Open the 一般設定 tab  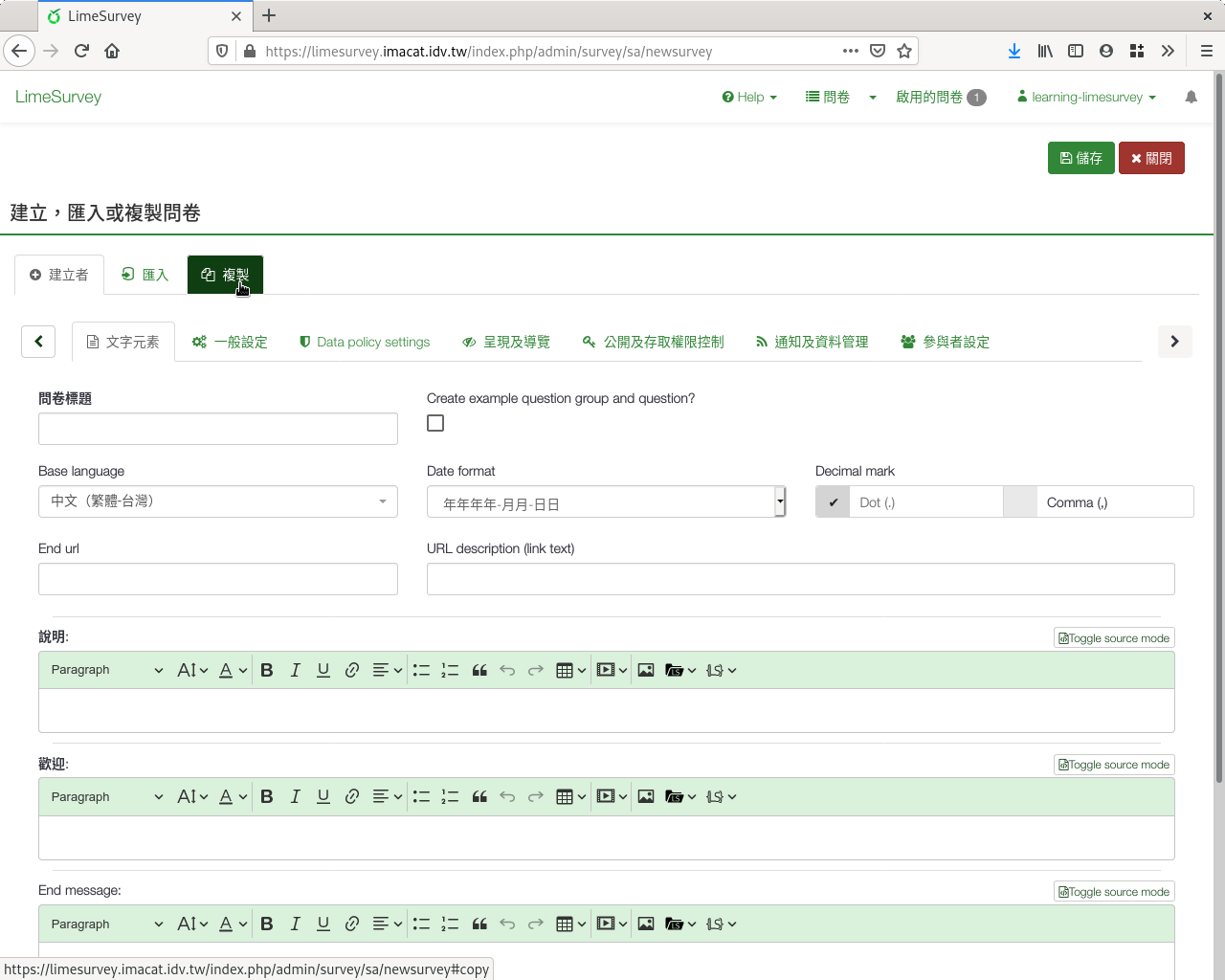pyautogui.click(x=230, y=342)
